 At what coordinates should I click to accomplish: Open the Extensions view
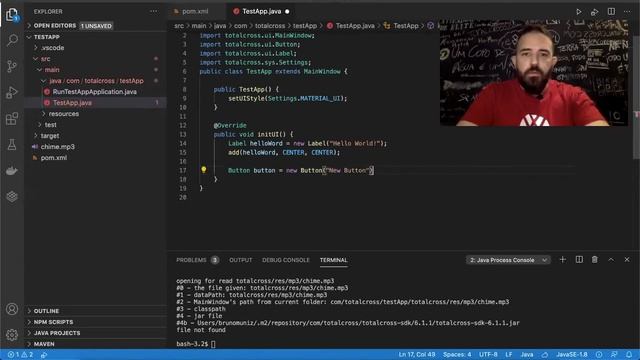(12, 119)
